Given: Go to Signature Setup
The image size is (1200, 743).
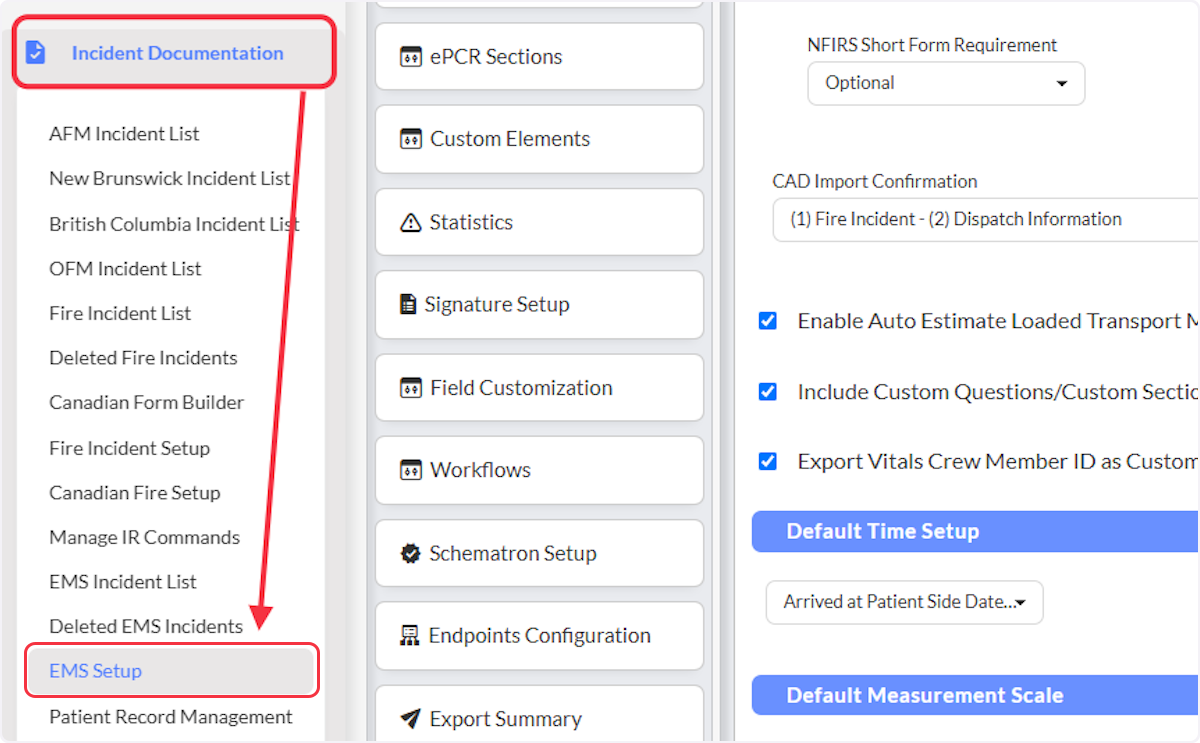Looking at the screenshot, I should [x=539, y=304].
